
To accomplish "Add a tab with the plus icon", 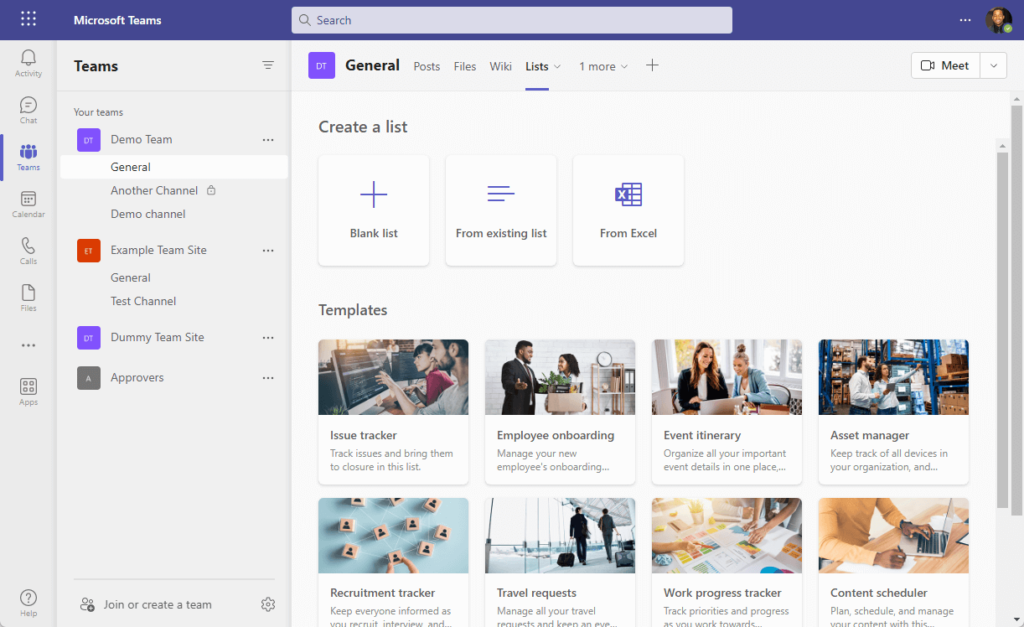I will (652, 65).
